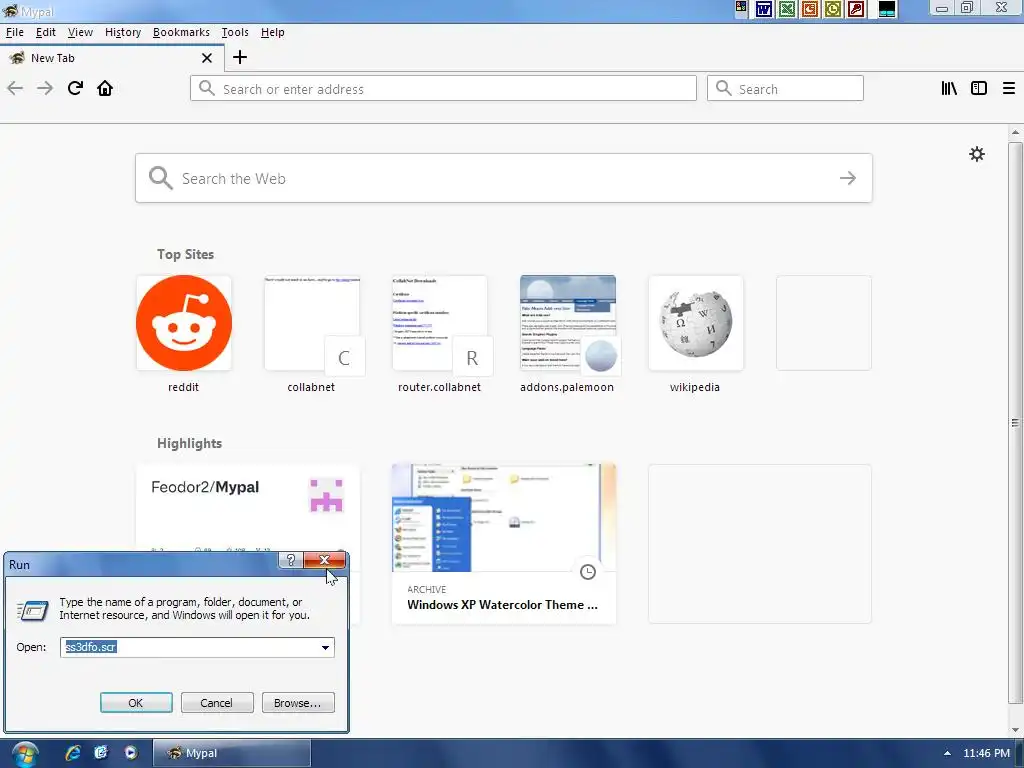Launch Windows Media Player from taskbar
The image size is (1024, 768).
coord(131,753)
